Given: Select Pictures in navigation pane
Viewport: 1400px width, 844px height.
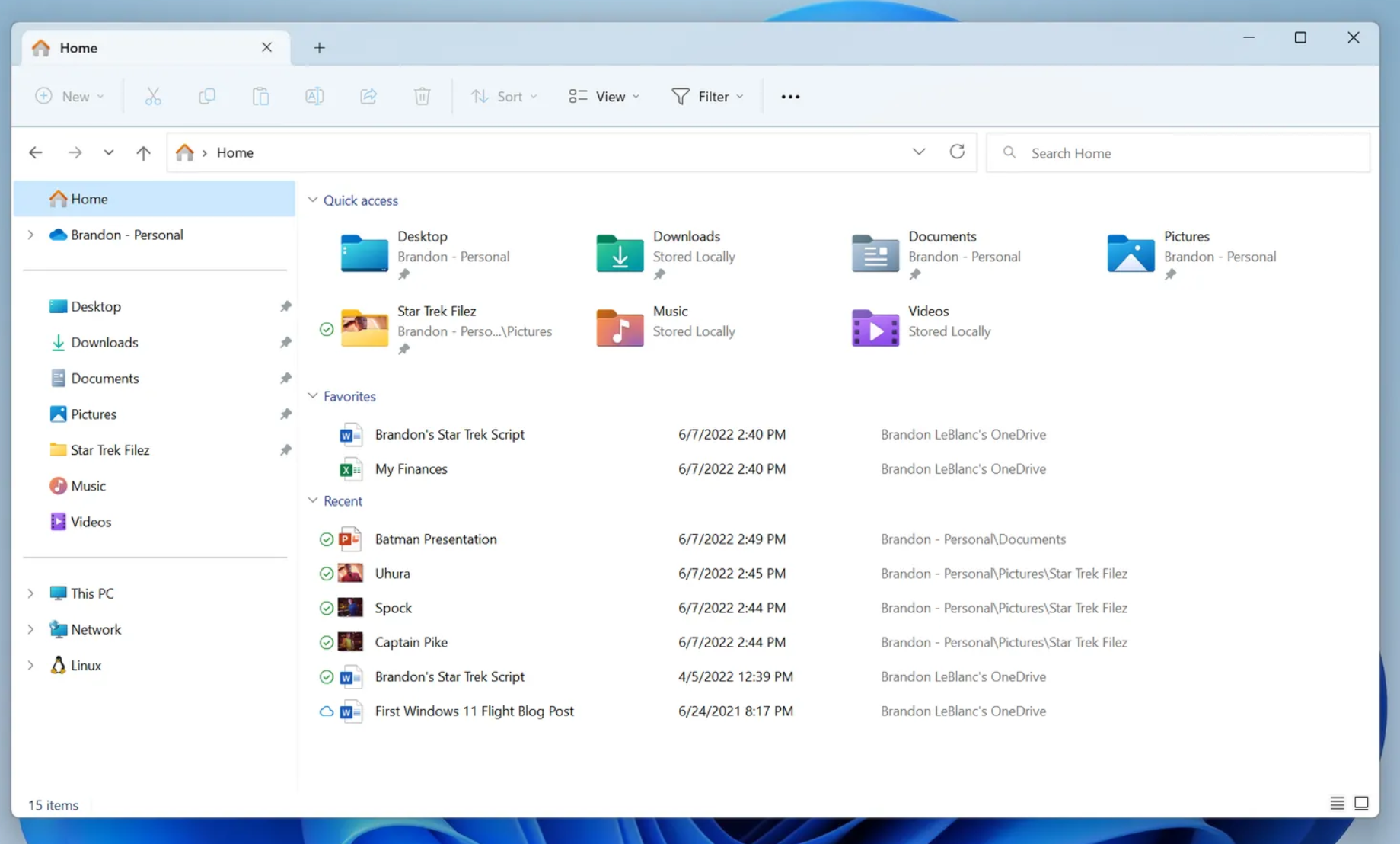Looking at the screenshot, I should click(155, 414).
